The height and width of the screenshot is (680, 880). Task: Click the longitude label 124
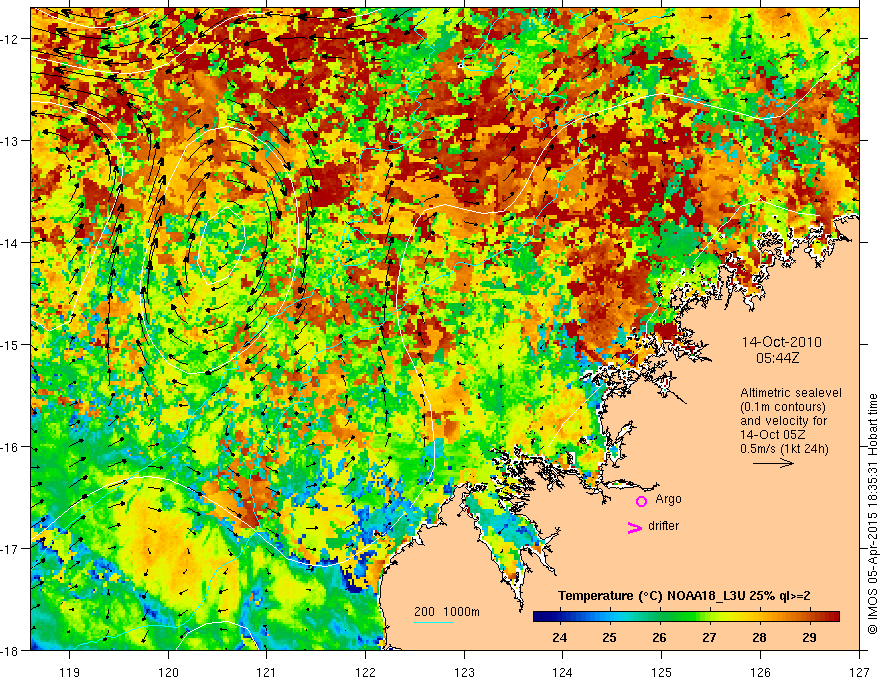[563, 672]
